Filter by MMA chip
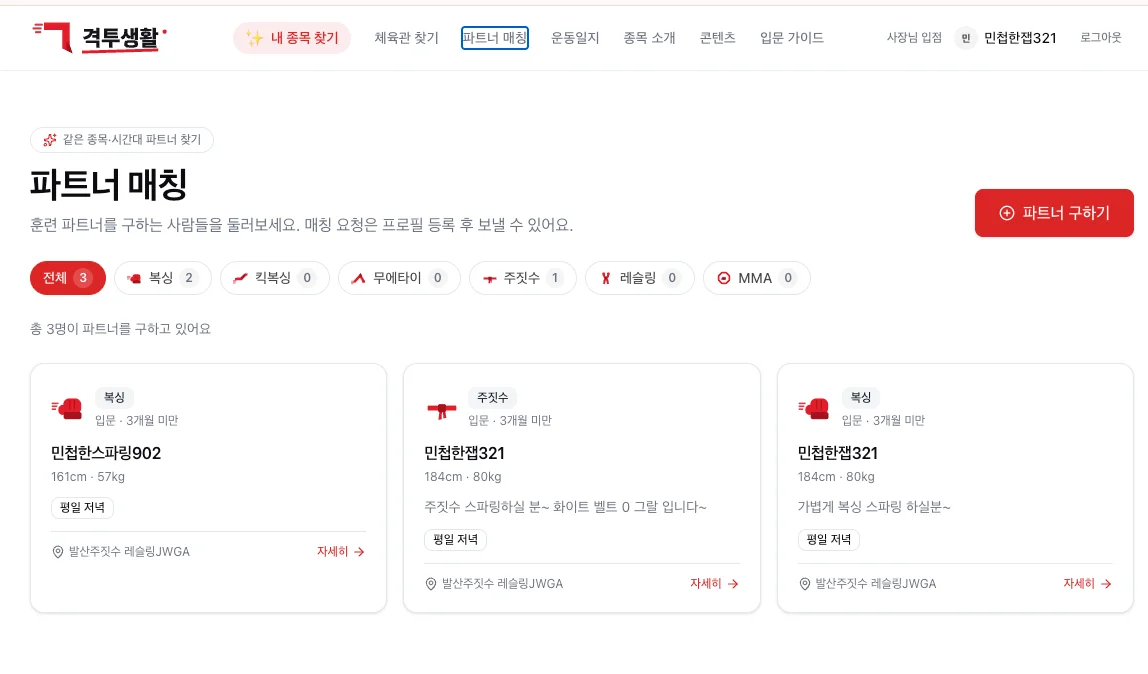Viewport: 1148px width, 674px height. click(x=756, y=278)
